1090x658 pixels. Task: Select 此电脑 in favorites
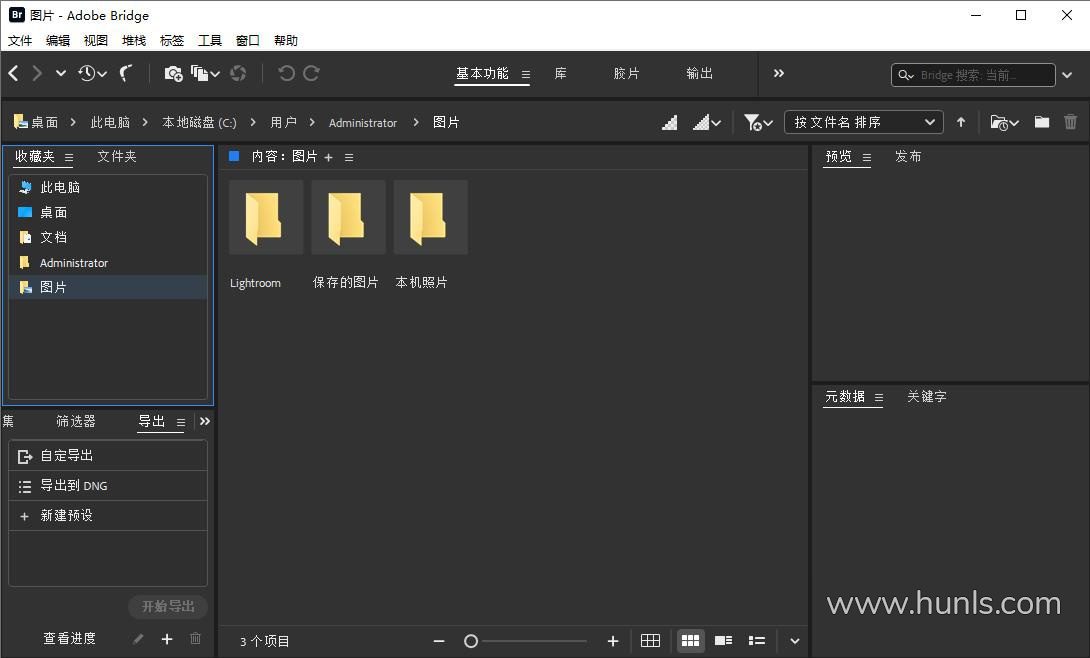click(108, 187)
